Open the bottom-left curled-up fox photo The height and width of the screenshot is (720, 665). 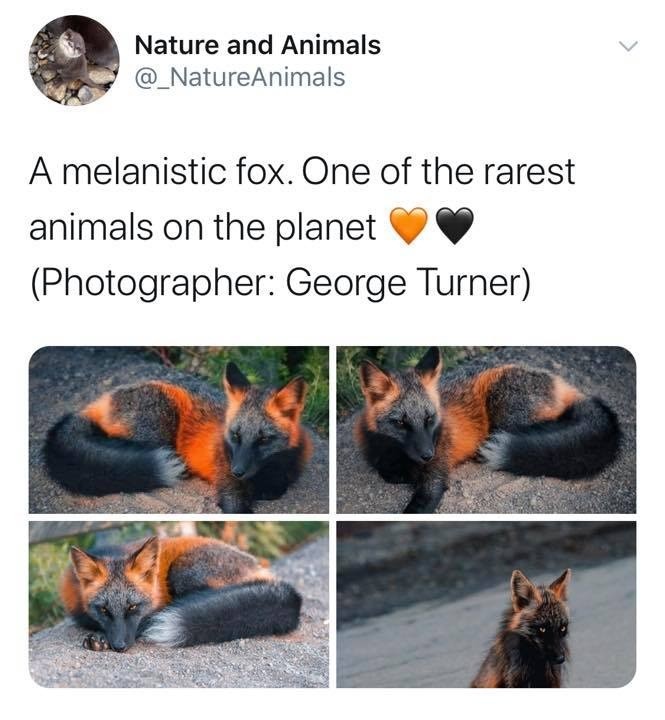[x=179, y=604]
